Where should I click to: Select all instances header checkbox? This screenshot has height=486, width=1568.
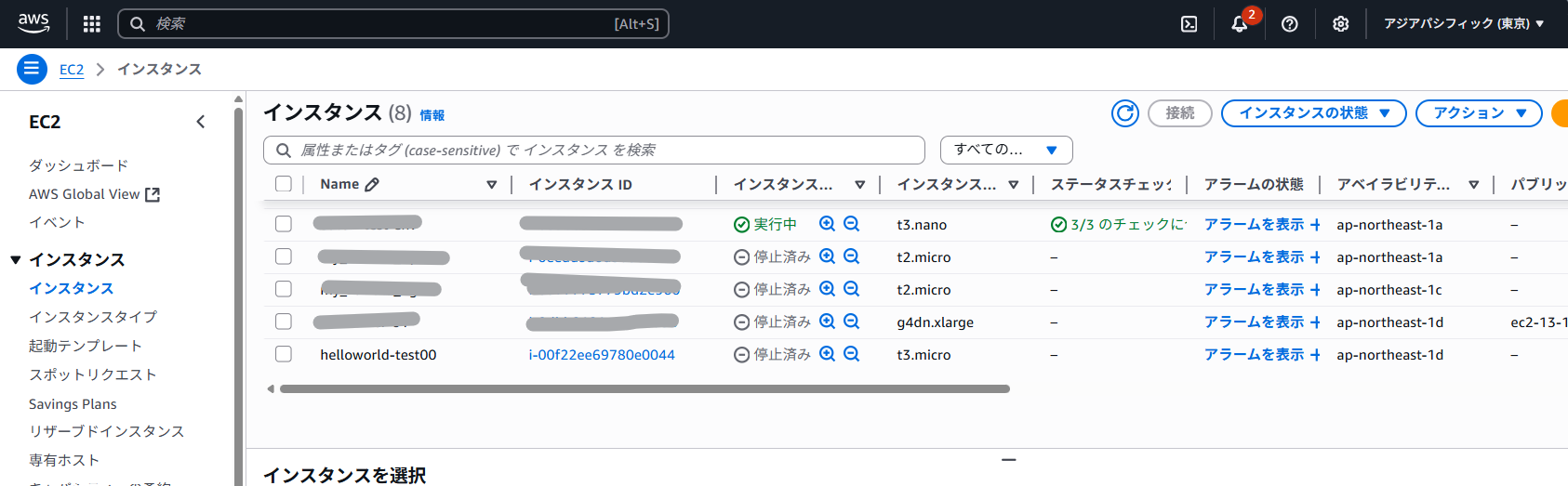click(x=284, y=184)
